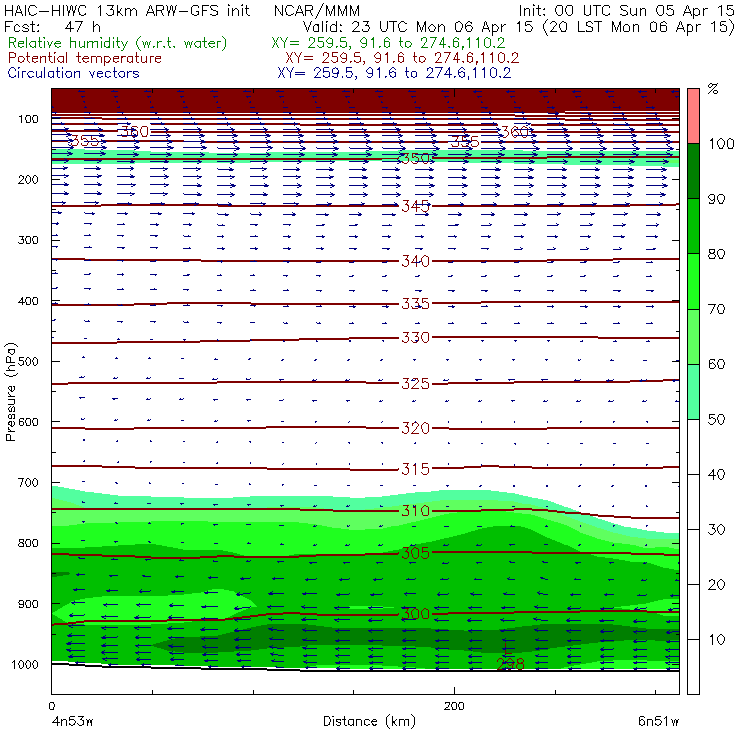Viewport: 740px width, 740px height.
Task: Click the pink above-100% colorbar segment
Action: 693,116
